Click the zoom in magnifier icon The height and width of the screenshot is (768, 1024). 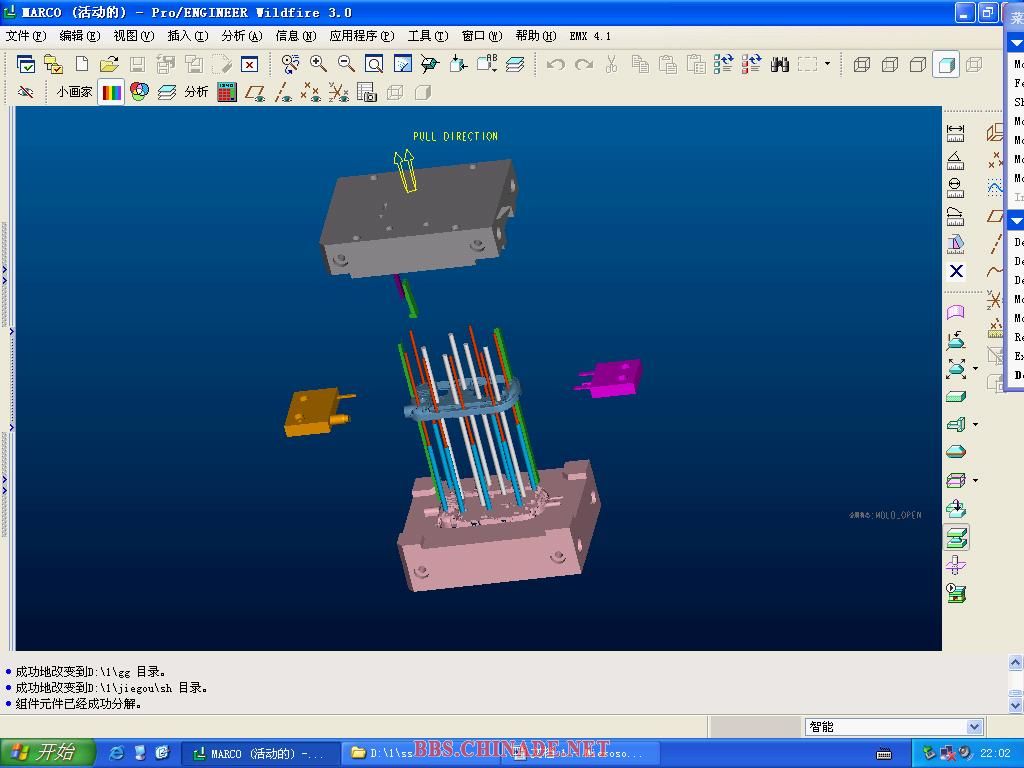pyautogui.click(x=318, y=64)
